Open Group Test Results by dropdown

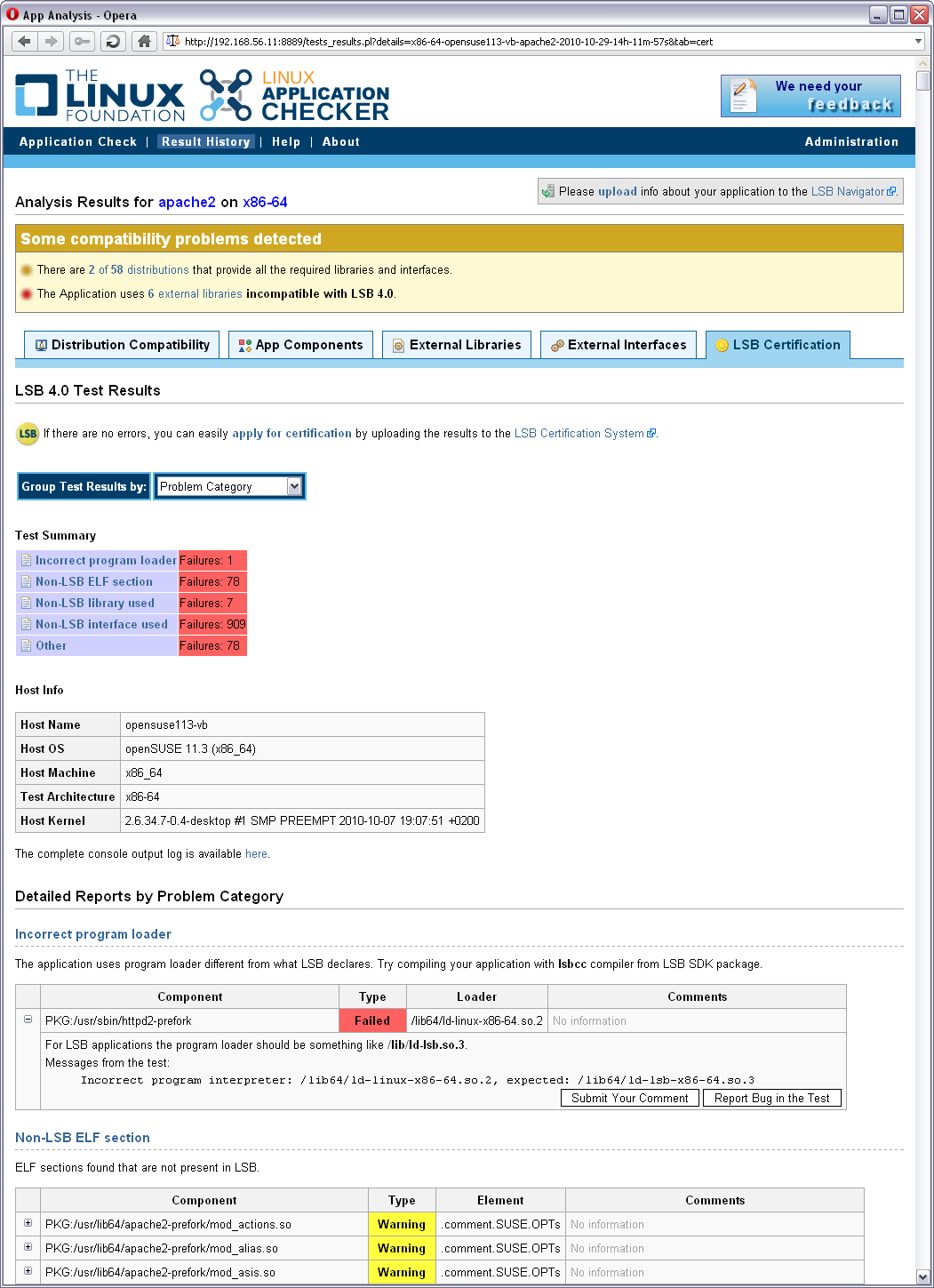pyautogui.click(x=230, y=486)
